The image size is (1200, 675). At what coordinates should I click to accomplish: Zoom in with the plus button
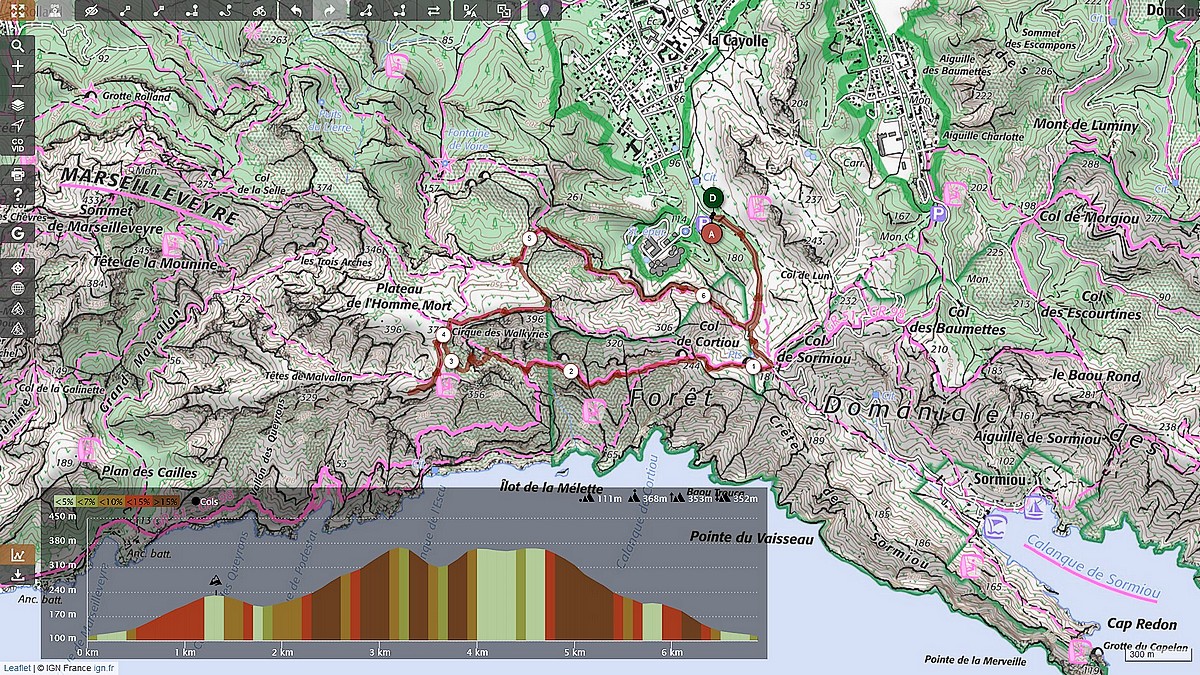point(18,65)
